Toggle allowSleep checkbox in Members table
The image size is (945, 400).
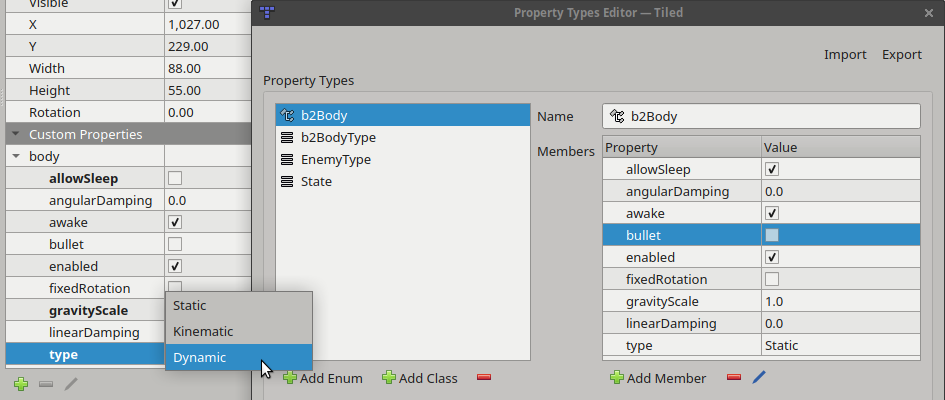(771, 169)
